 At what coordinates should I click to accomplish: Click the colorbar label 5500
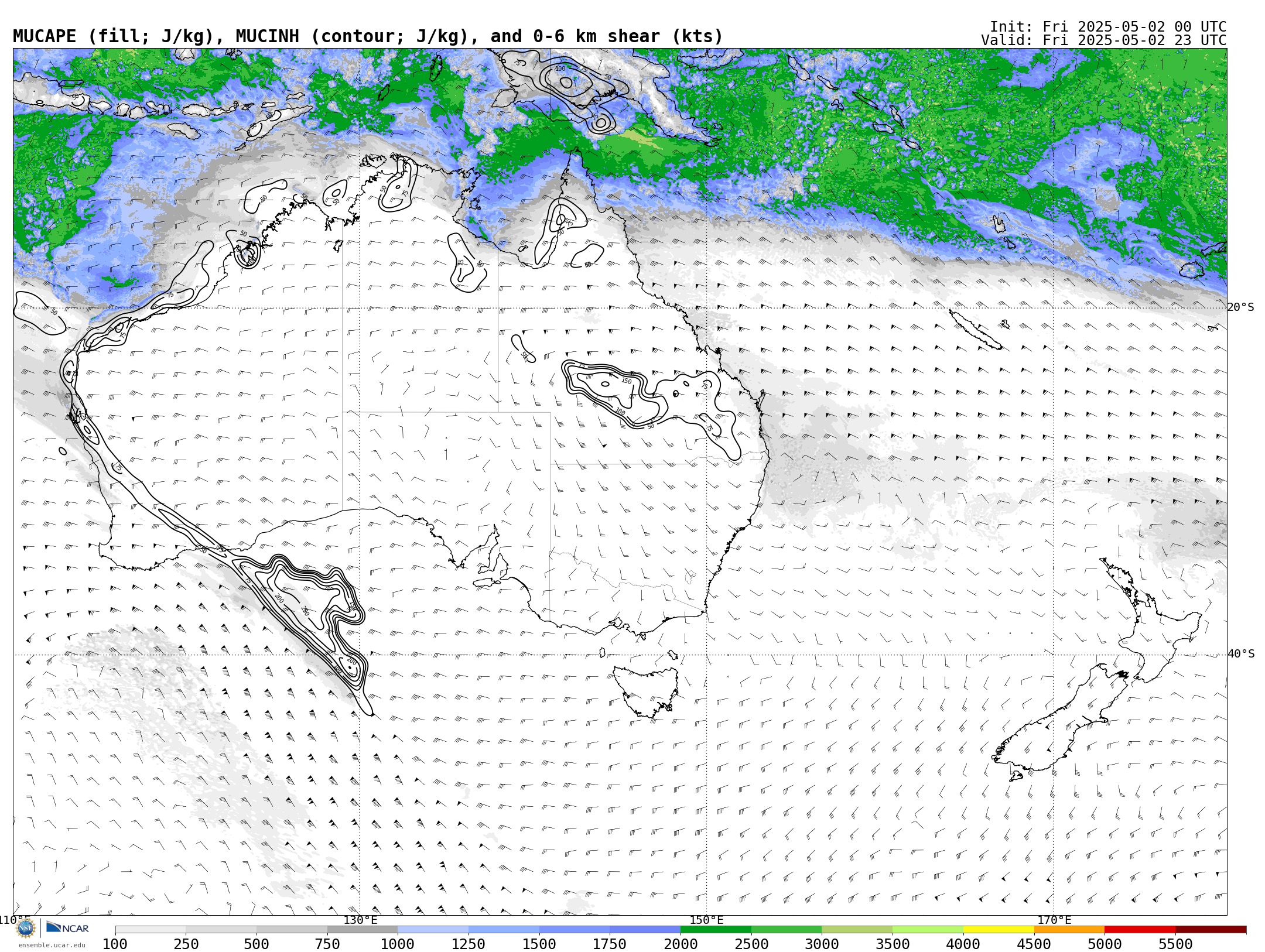pyautogui.click(x=1175, y=944)
